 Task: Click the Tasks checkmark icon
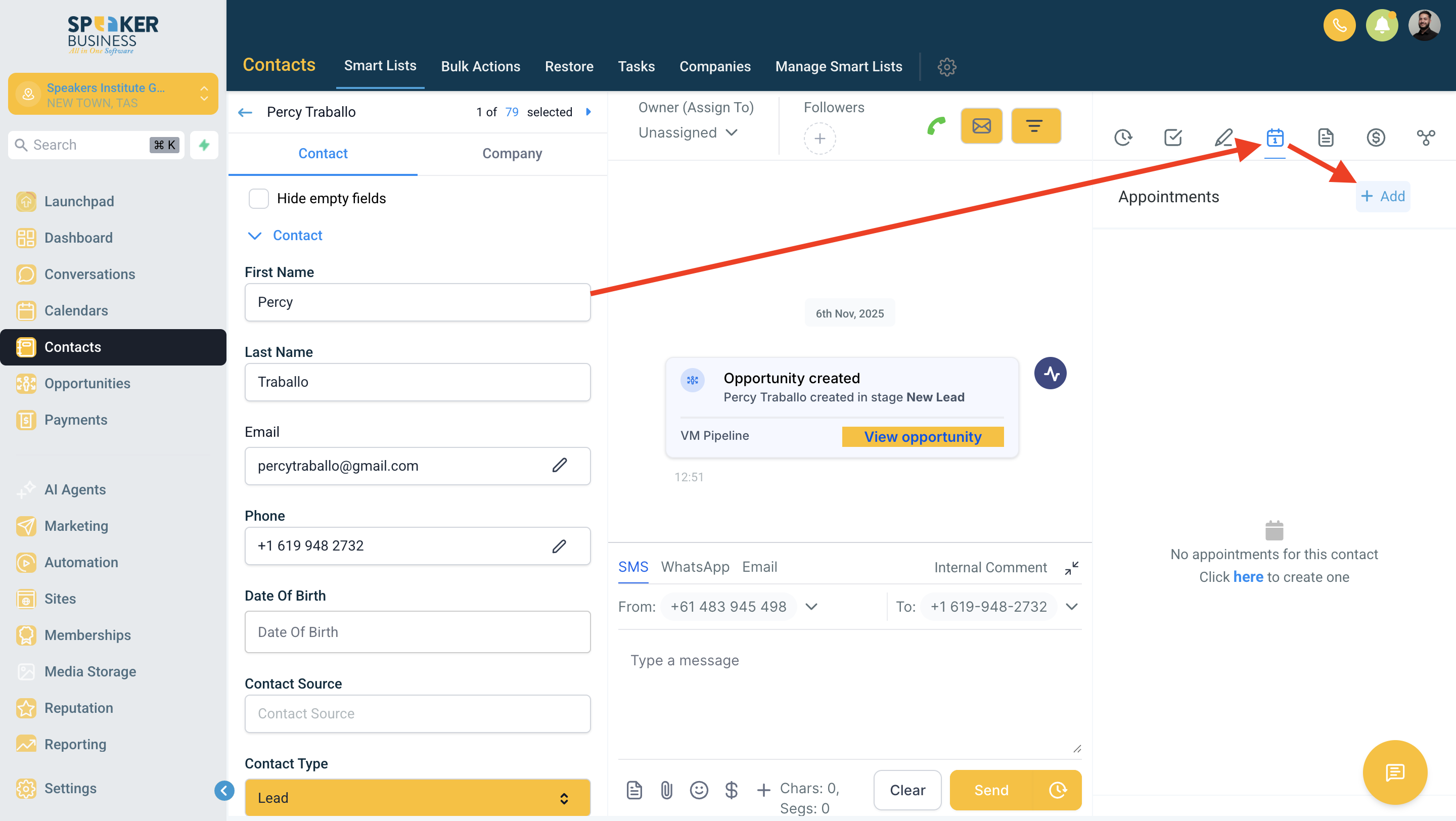1173,138
